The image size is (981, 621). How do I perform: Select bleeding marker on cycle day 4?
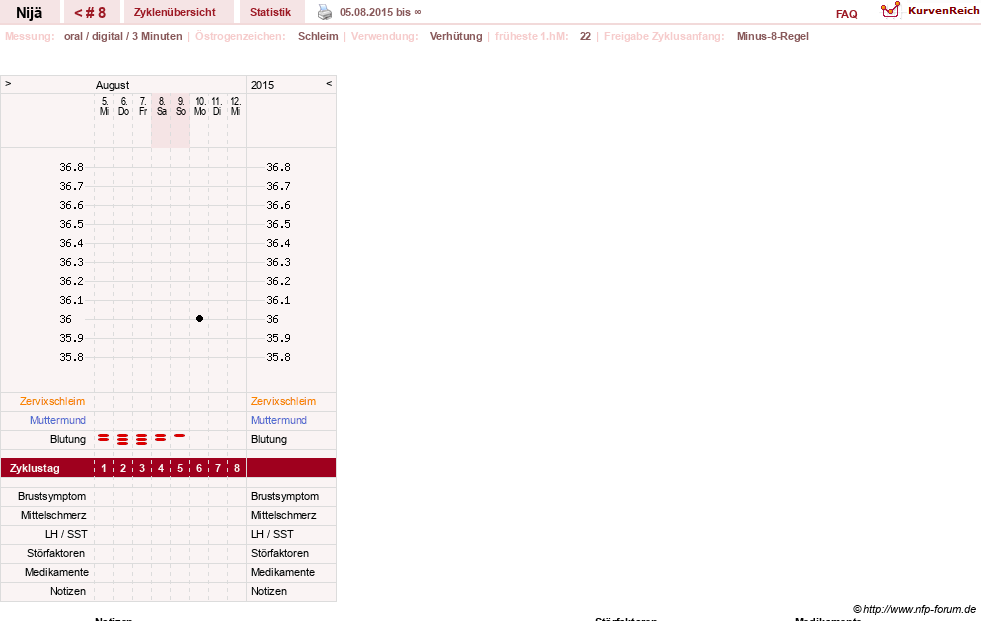tap(161, 438)
